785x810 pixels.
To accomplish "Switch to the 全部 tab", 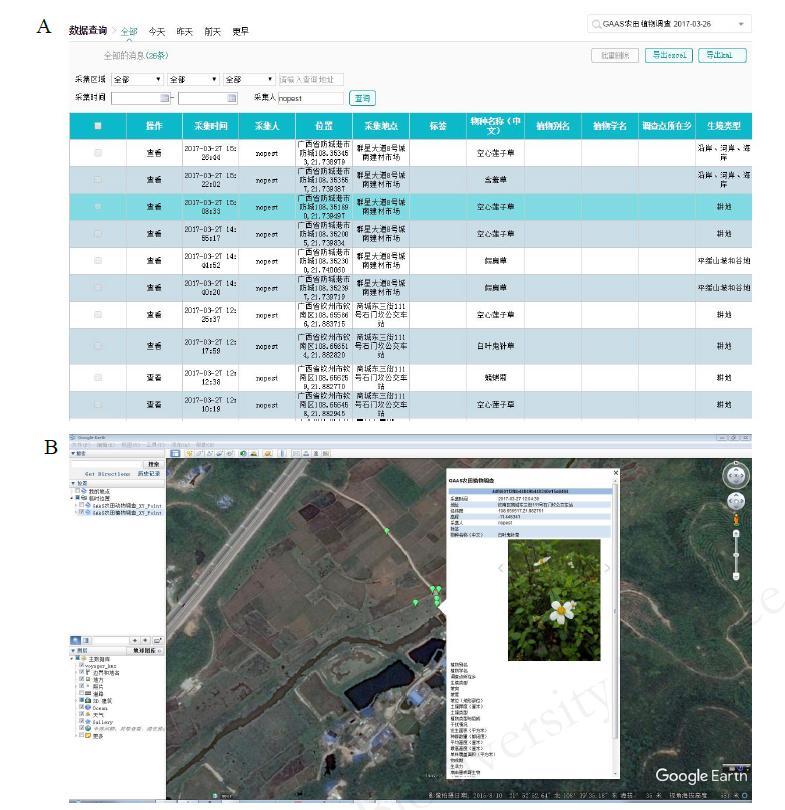I will point(129,32).
